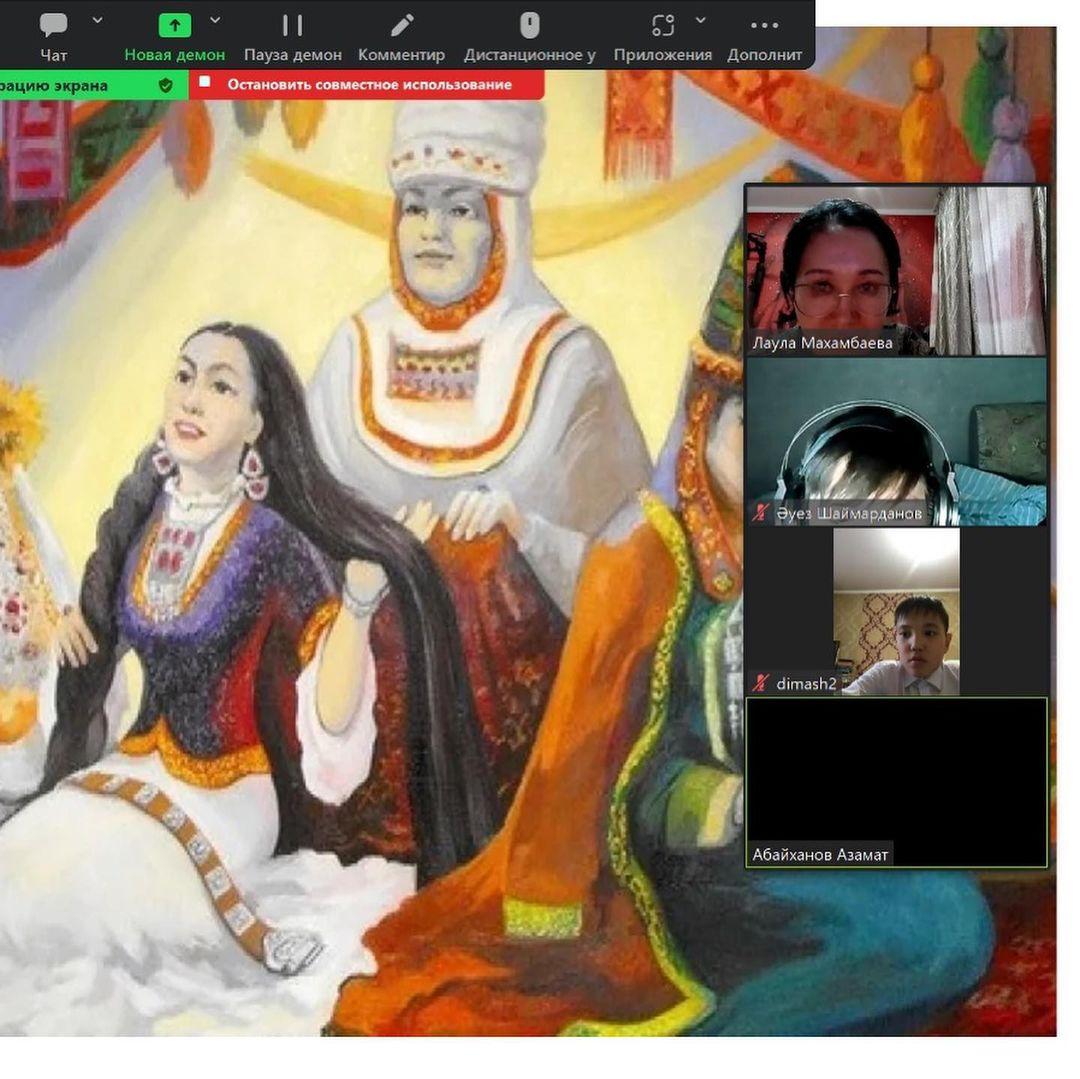This screenshot has width=1080, height=1079.
Task: Click the Абайханов Азамат name label
Action: point(820,855)
